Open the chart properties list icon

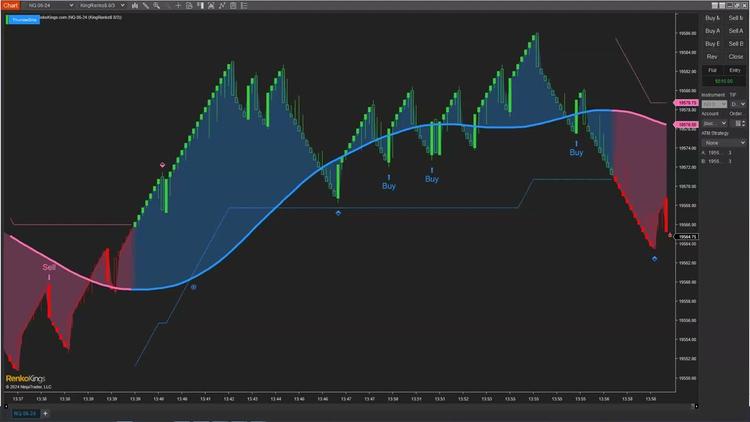pyautogui.click(x=244, y=5)
